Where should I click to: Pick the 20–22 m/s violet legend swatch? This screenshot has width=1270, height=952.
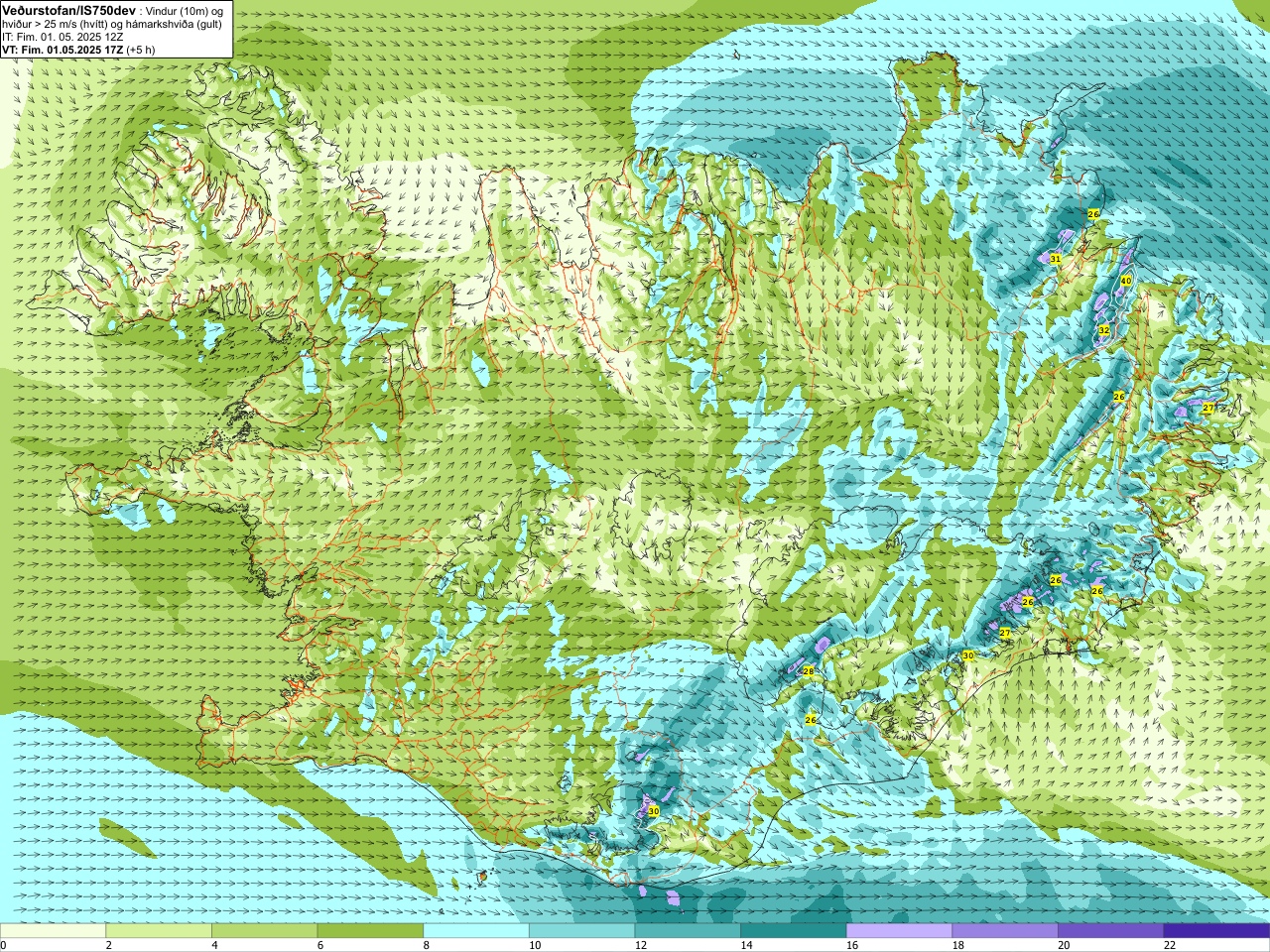coord(1111,931)
